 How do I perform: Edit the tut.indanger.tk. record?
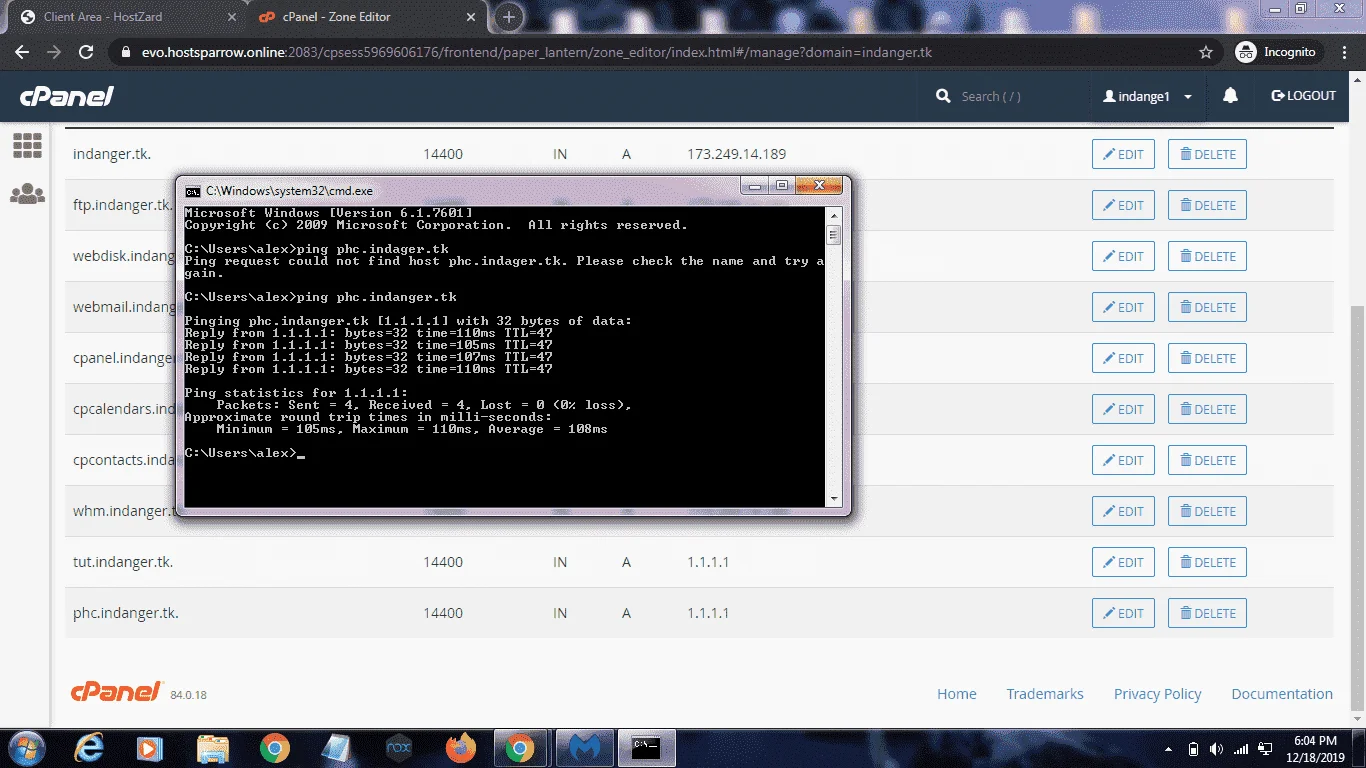1123,562
